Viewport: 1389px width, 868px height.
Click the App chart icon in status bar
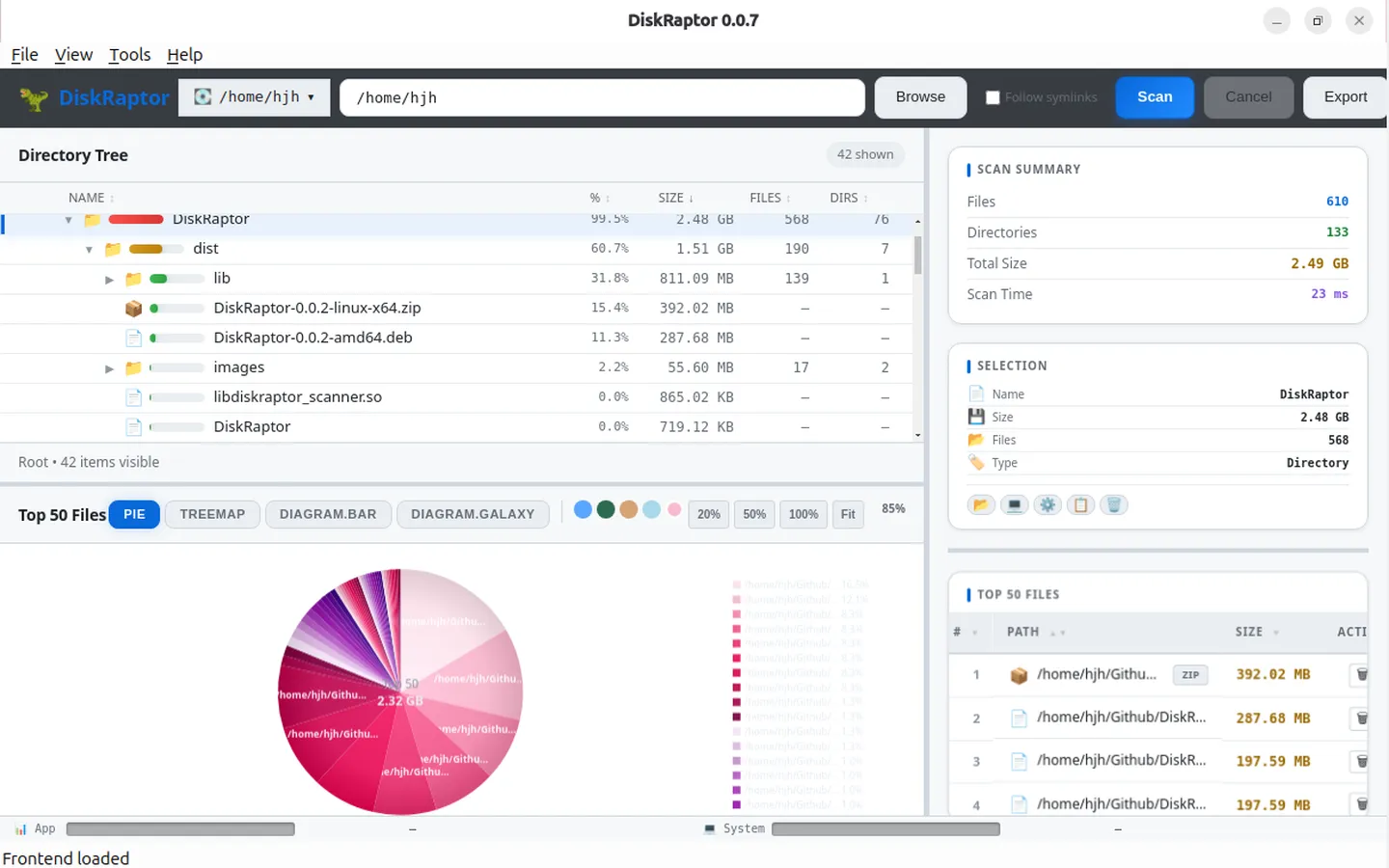[x=20, y=829]
